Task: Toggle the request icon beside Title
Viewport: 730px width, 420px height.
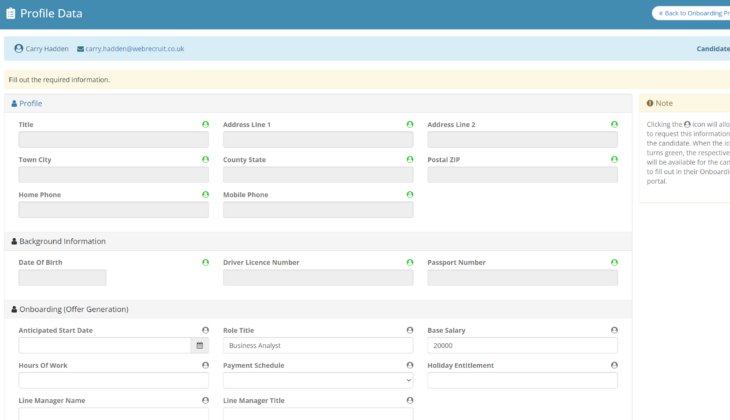Action: click(205, 125)
